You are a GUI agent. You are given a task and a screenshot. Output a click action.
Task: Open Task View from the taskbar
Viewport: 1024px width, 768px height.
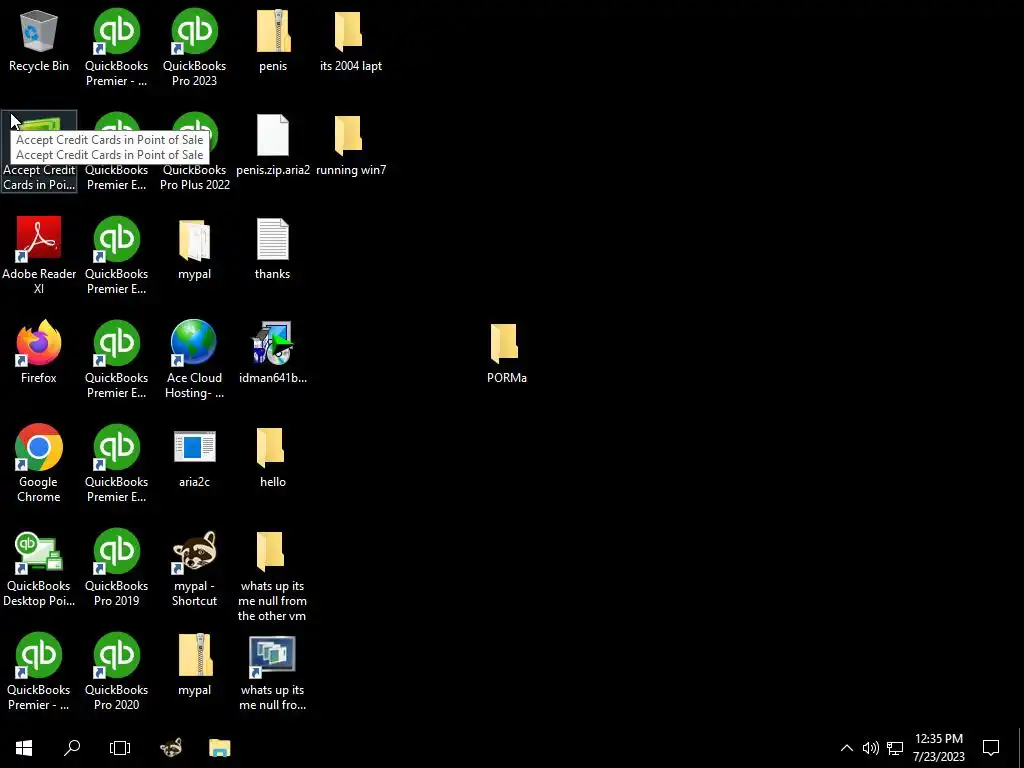(120, 748)
